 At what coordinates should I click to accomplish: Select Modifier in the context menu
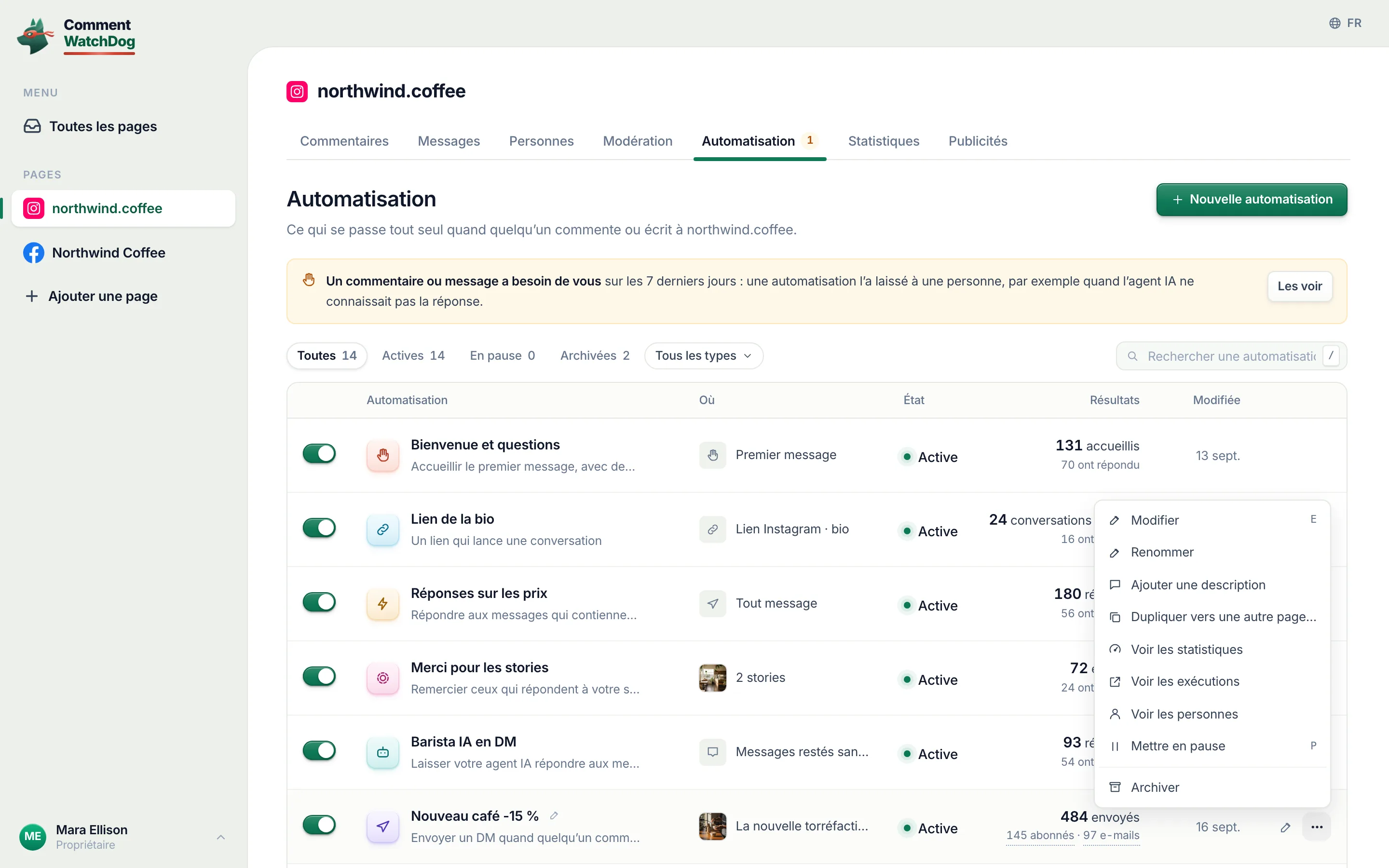[x=1212, y=520]
